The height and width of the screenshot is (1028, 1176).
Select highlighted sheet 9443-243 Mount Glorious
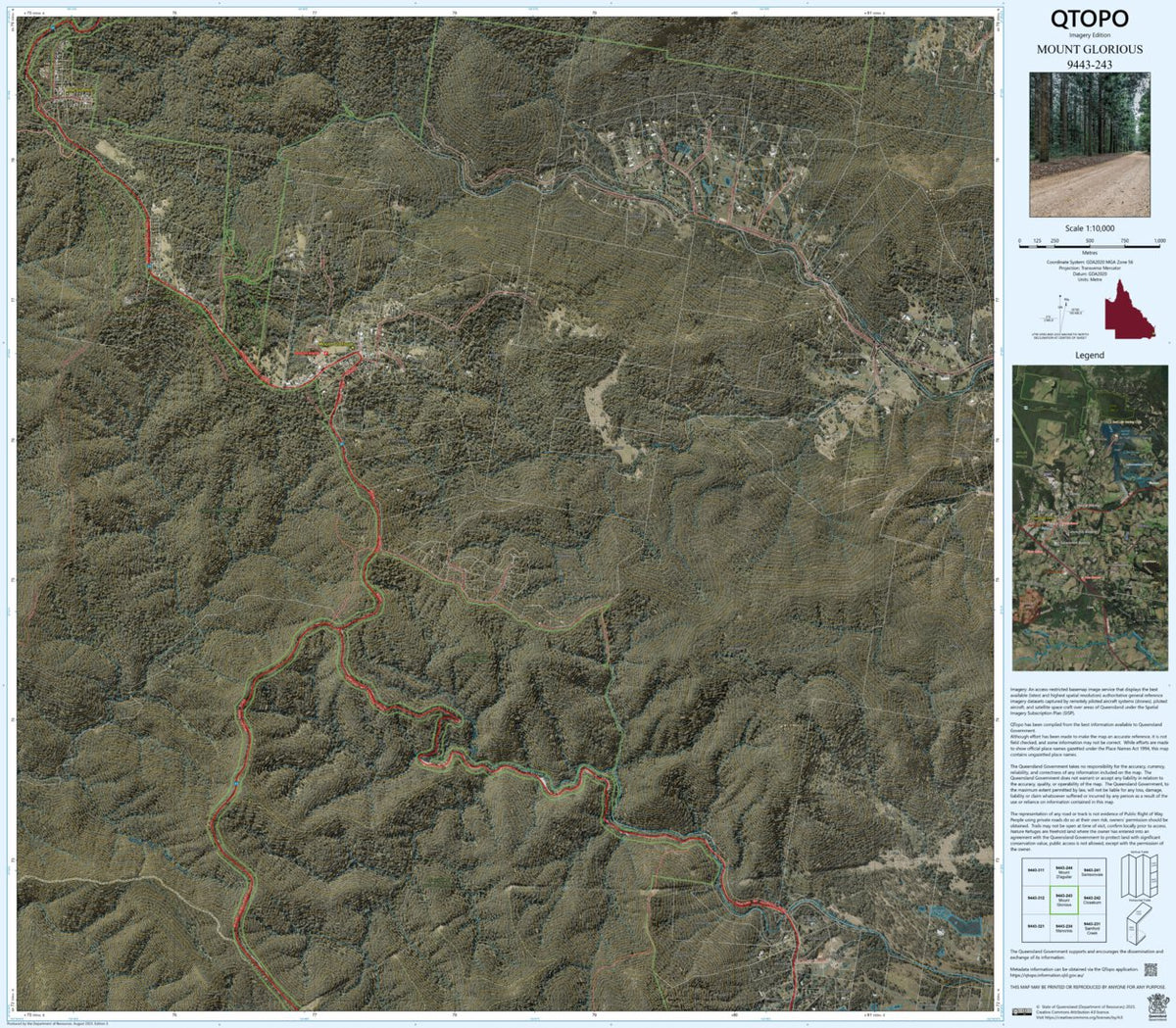[1064, 899]
